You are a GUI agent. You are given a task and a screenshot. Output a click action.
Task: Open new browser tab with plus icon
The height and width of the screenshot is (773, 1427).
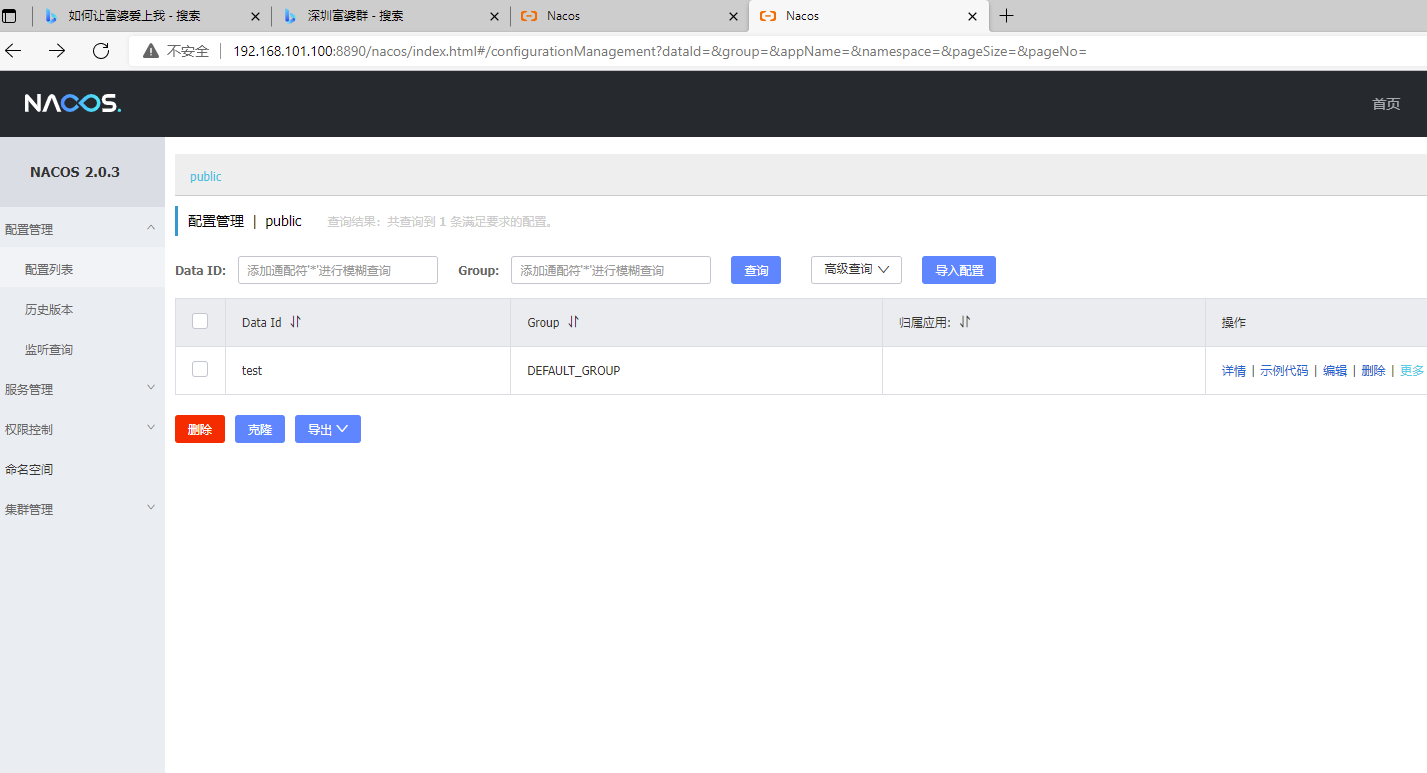point(1006,16)
